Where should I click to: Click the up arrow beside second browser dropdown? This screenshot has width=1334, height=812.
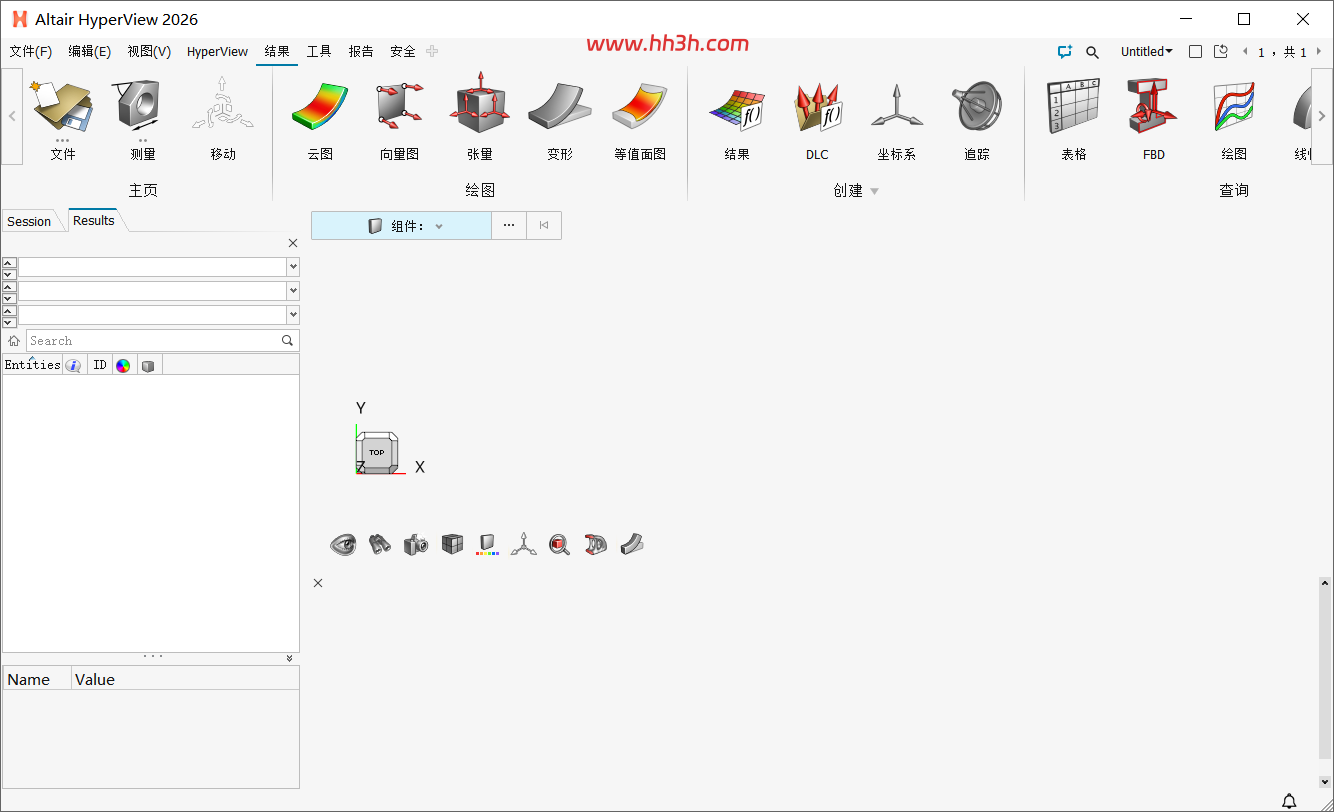tap(9, 286)
